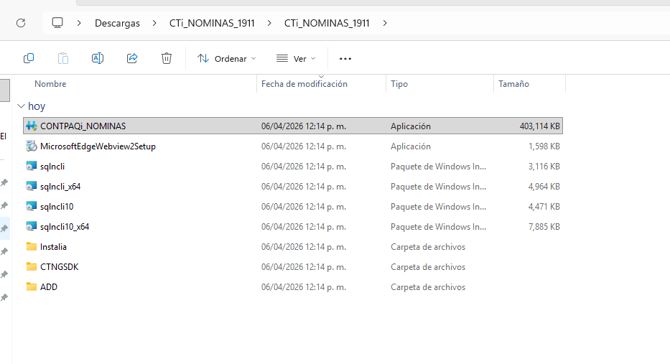Select the sqlncli10 file name
Screen dimensions: 670x364
pos(57,206)
